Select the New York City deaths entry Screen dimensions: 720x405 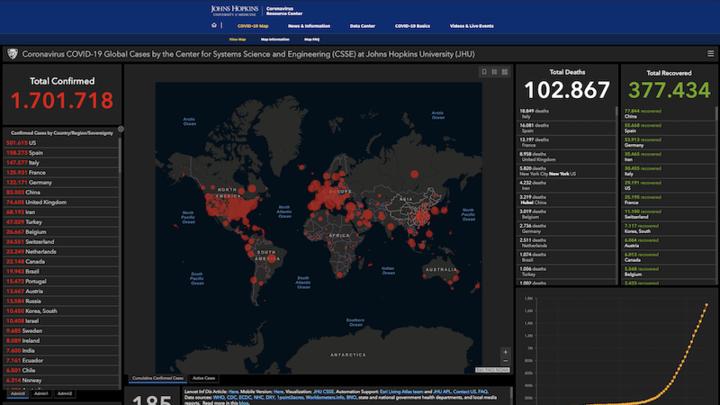[x=567, y=171]
